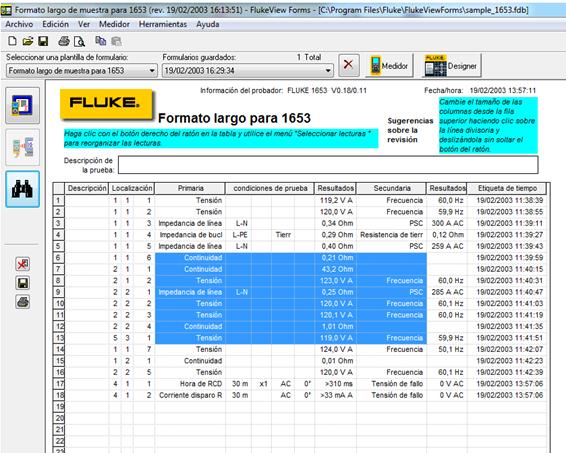Select row header number 18

point(59,395)
